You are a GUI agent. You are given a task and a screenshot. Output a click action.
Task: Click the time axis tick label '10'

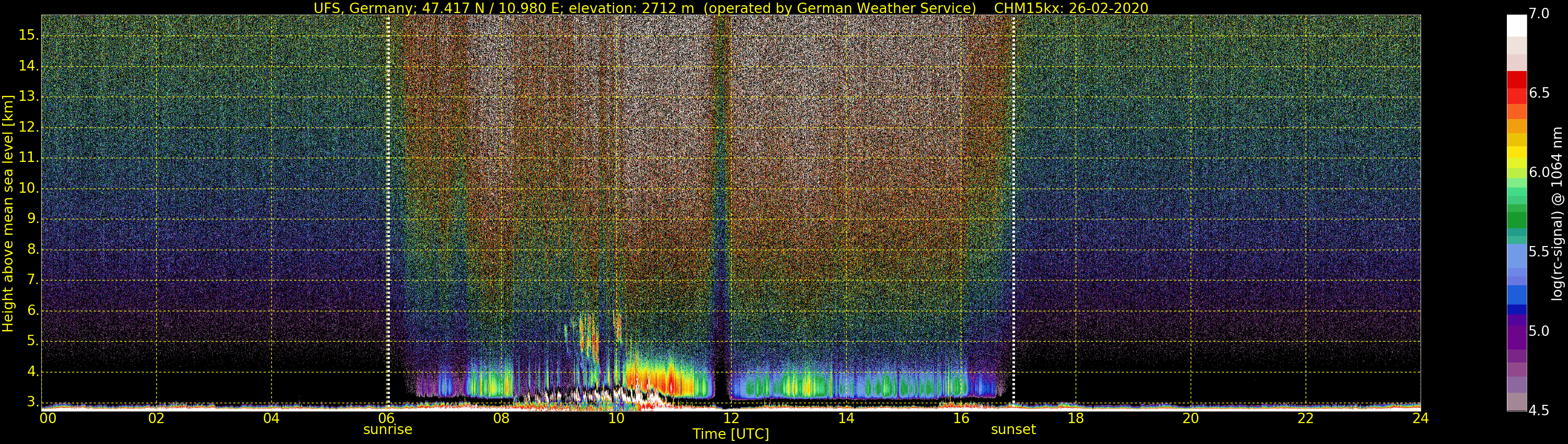(616, 418)
